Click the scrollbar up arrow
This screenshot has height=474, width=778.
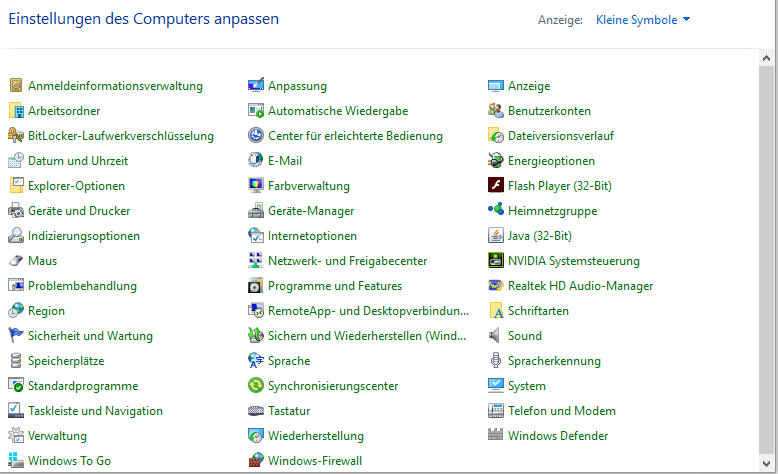click(766, 58)
